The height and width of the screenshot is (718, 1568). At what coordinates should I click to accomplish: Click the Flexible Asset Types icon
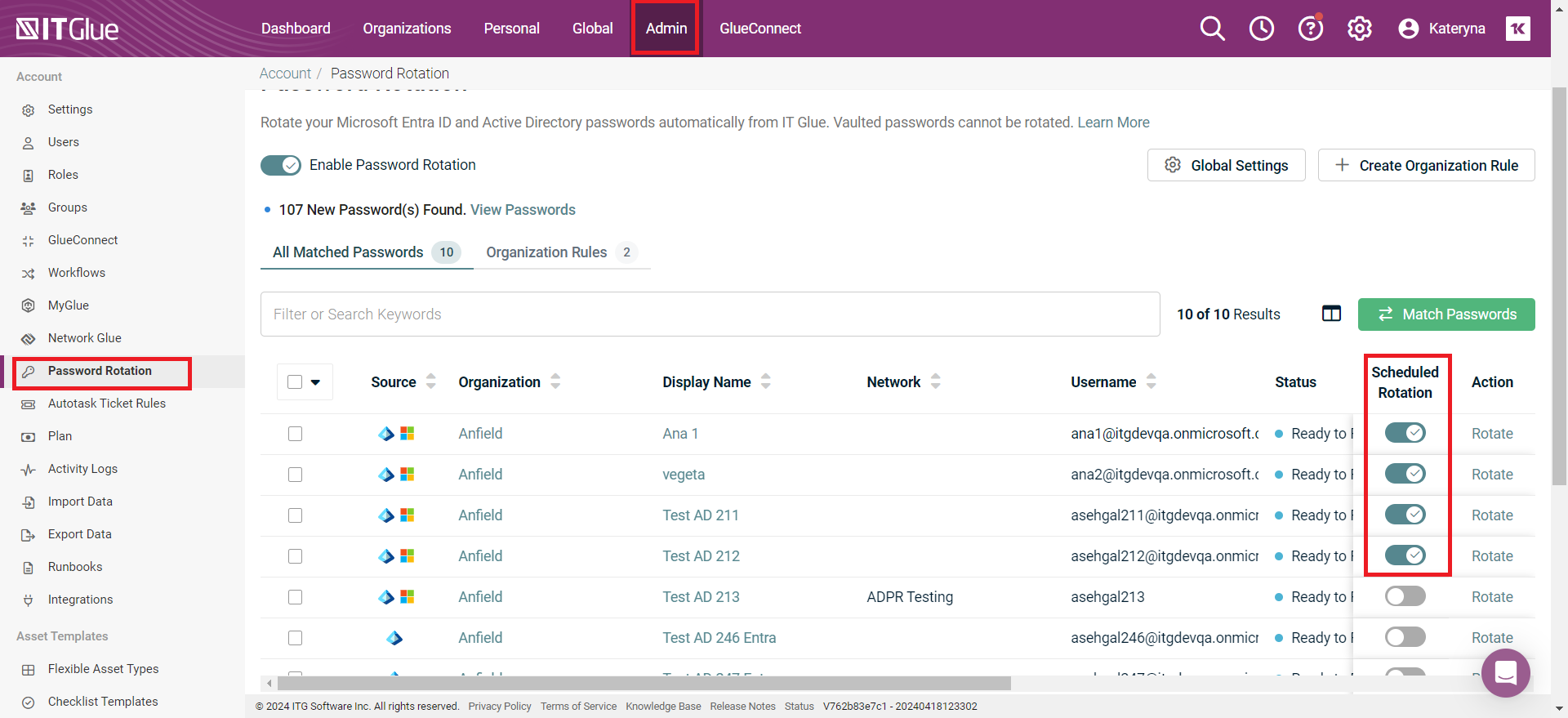29,669
